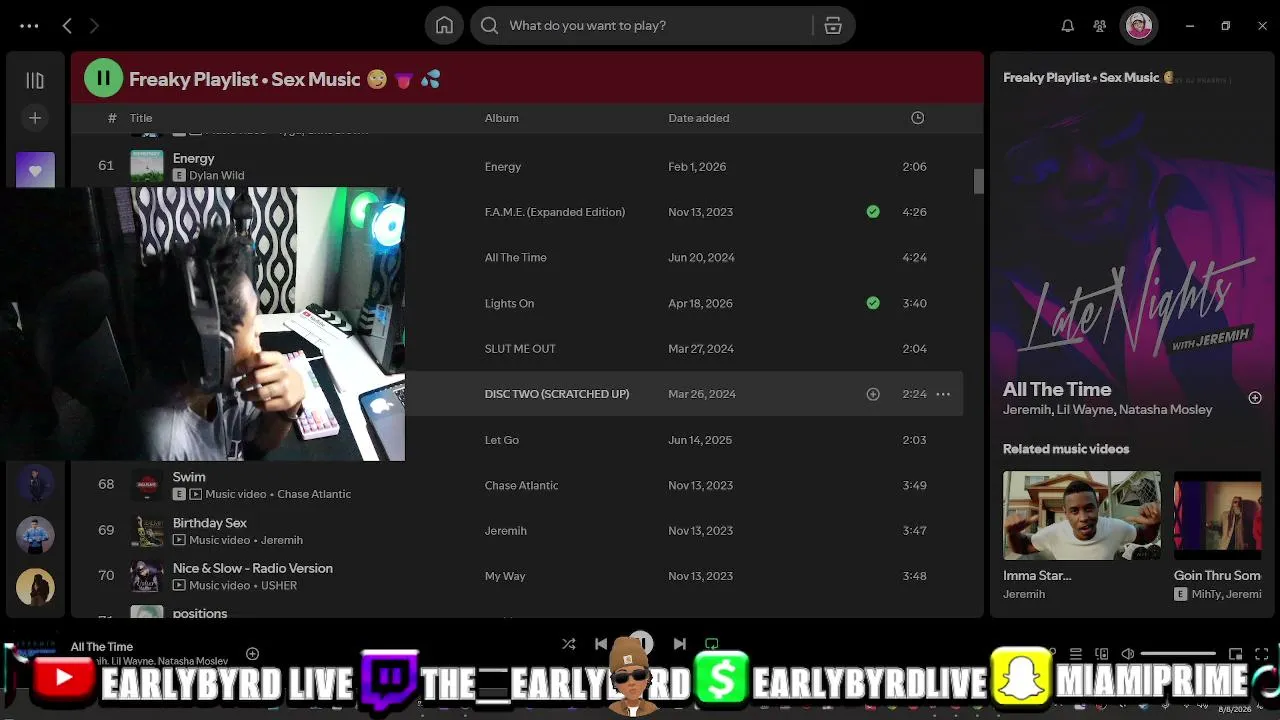1280x720 pixels.
Task: Open the My Way album link
Action: (505, 576)
